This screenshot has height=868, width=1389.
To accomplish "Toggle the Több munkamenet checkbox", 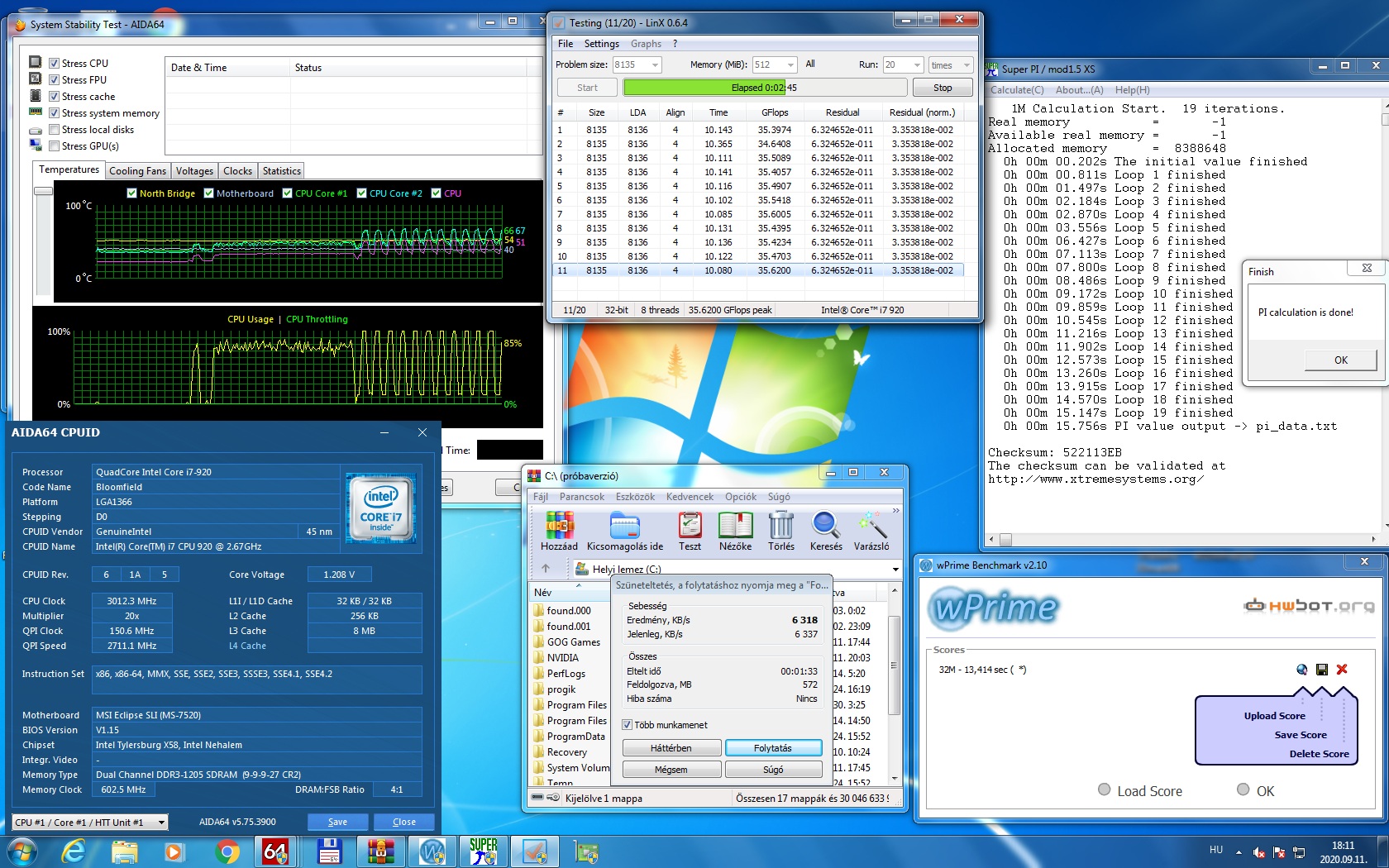I will 627,725.
